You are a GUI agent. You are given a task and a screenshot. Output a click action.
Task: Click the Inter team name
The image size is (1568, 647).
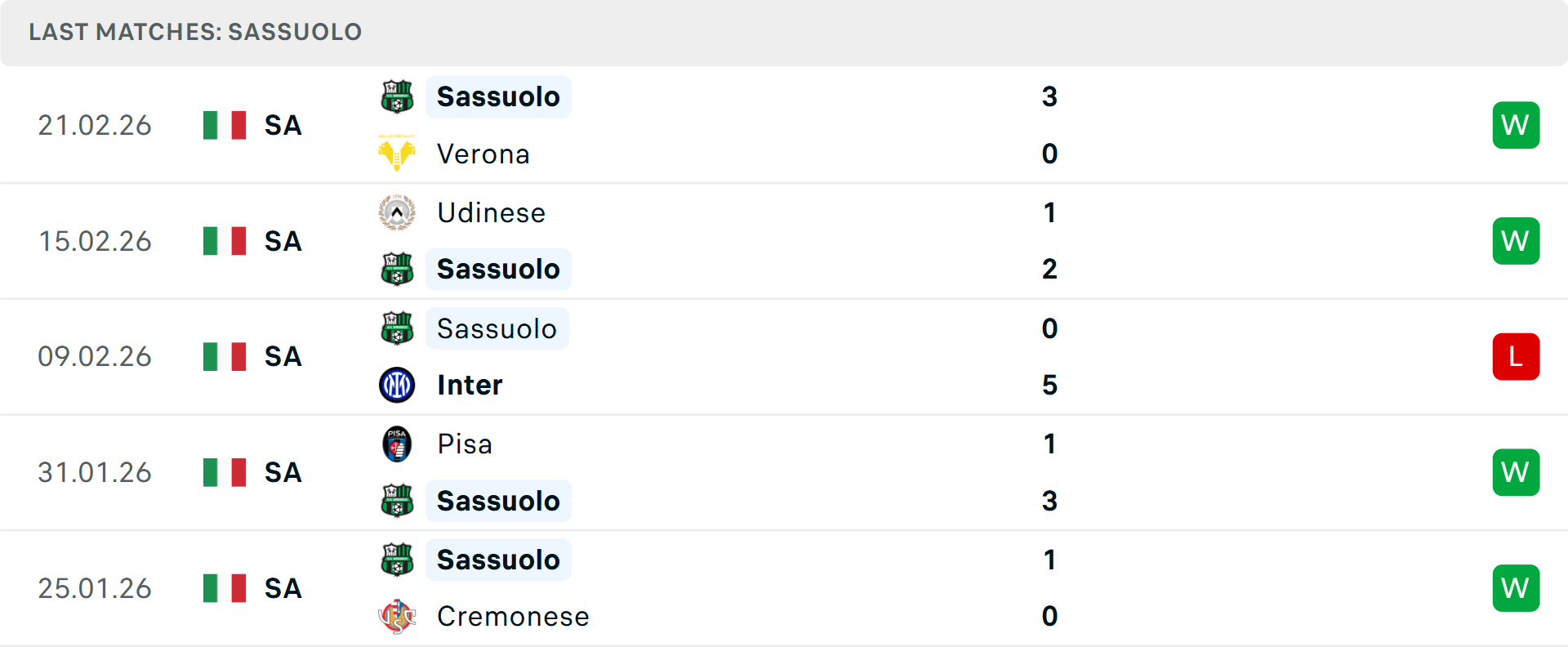coord(469,385)
